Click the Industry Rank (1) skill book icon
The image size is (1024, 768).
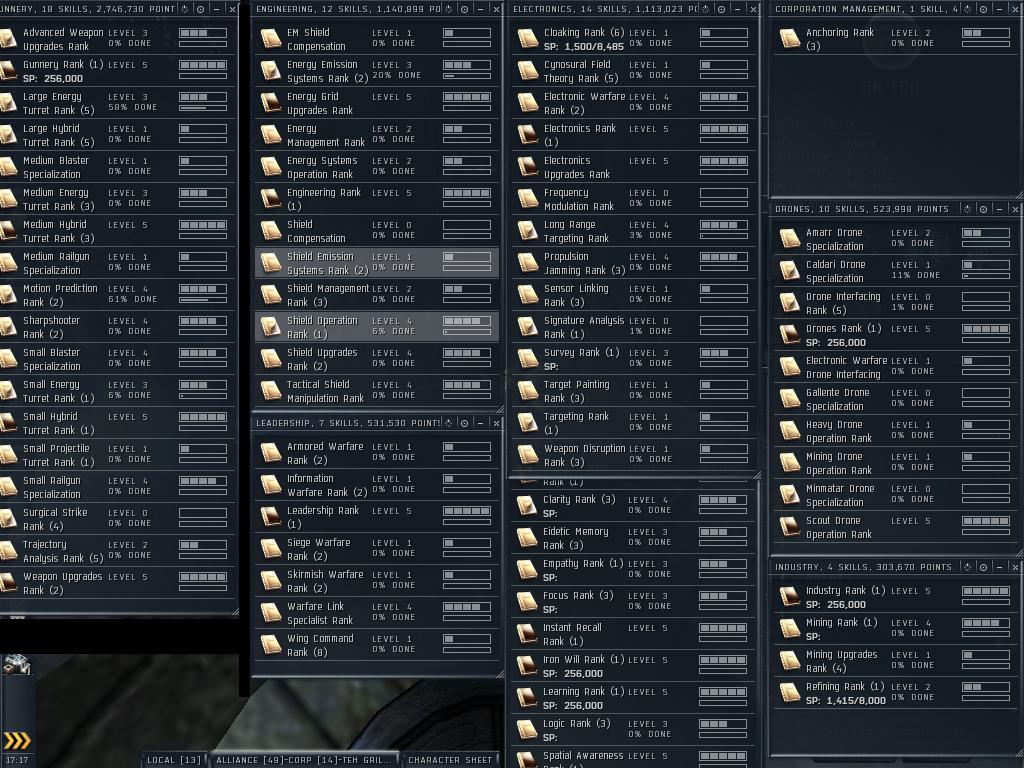point(790,596)
